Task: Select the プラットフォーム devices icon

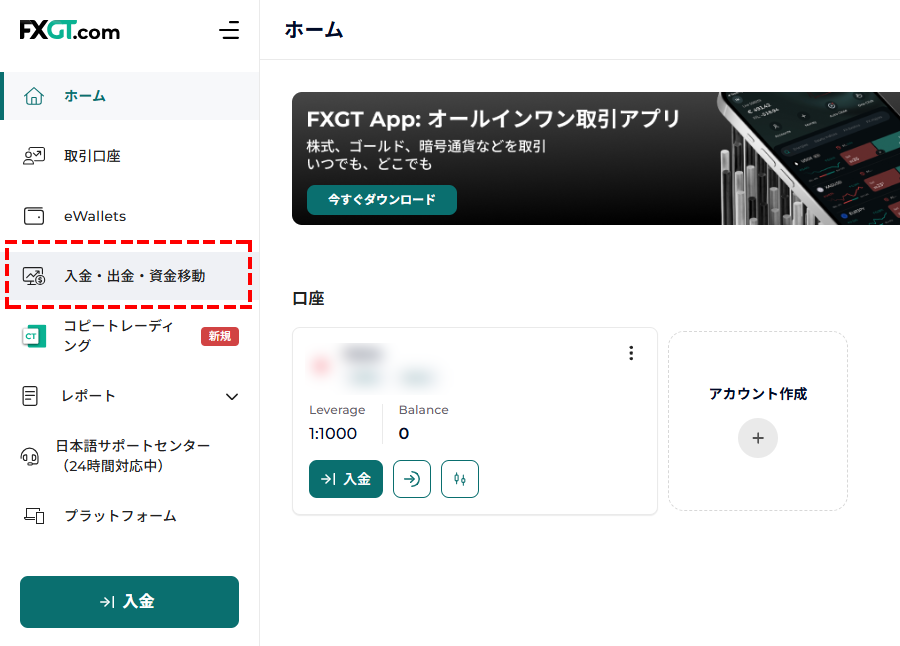Action: [x=32, y=516]
